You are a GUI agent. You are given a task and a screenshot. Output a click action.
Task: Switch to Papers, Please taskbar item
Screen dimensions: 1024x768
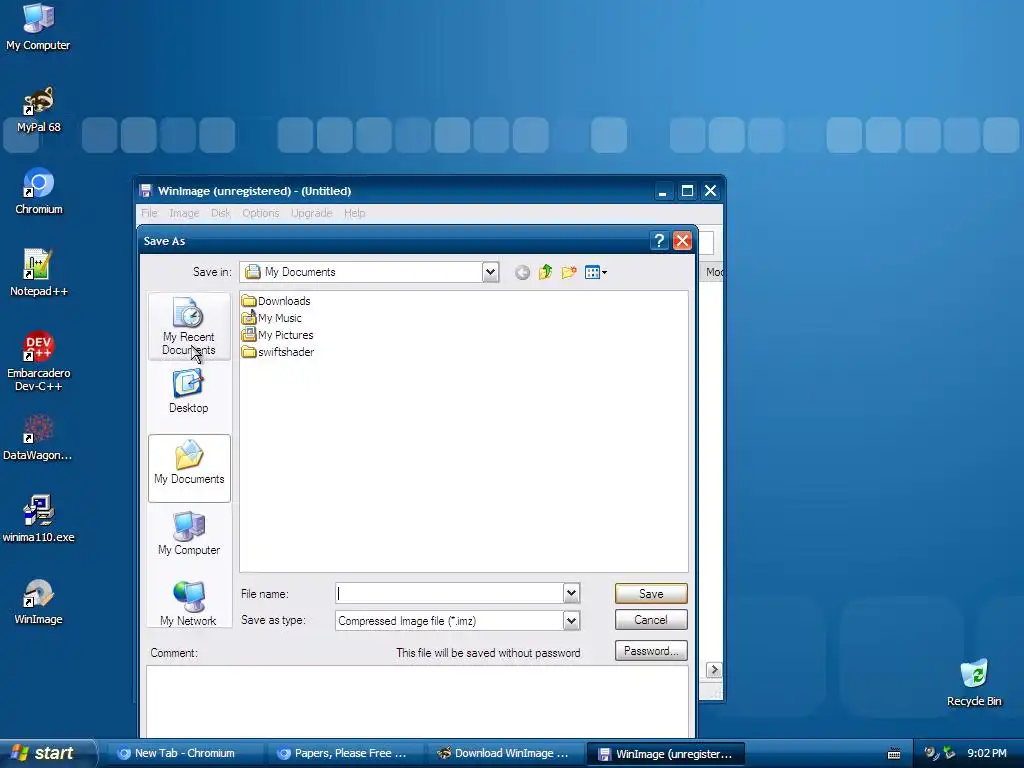(344, 754)
